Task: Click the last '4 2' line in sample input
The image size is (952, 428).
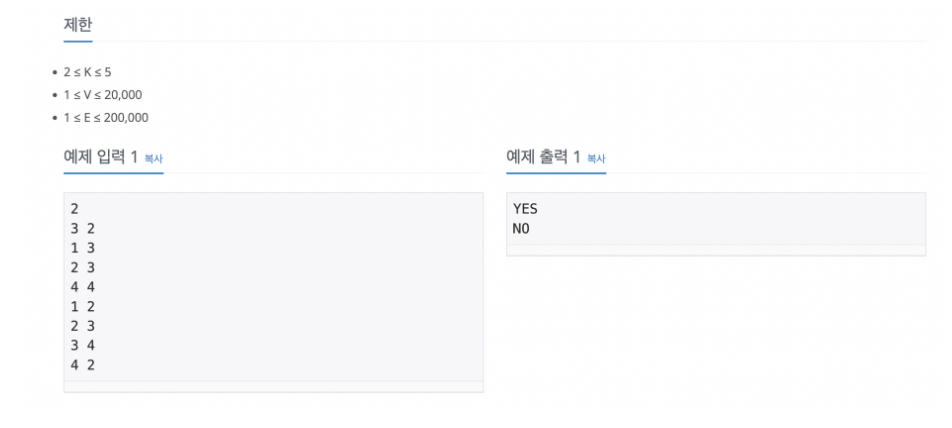Action: click(x=83, y=365)
